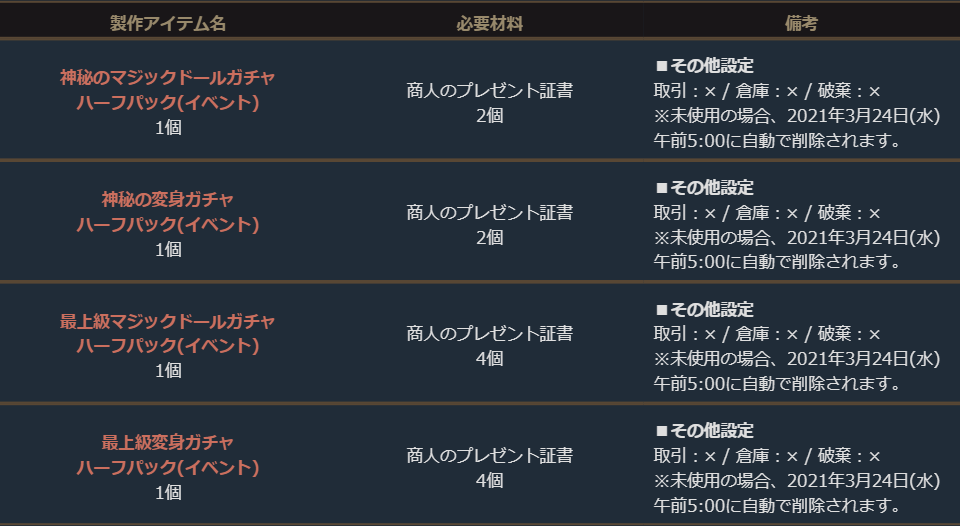Click the 1個 quantity under 神秘のマジックドールガチャ
Screen dimensions: 960x526
168,128
